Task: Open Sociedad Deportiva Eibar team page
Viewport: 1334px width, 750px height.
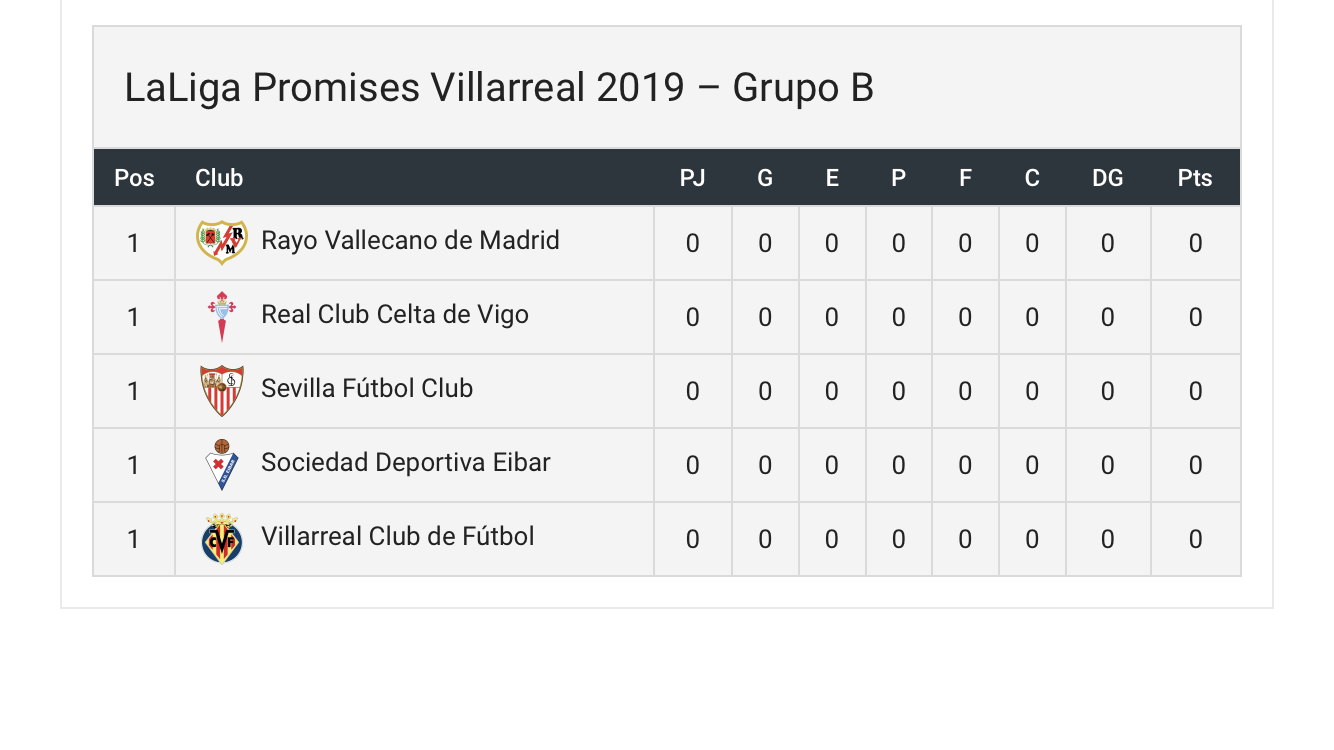Action: point(406,463)
